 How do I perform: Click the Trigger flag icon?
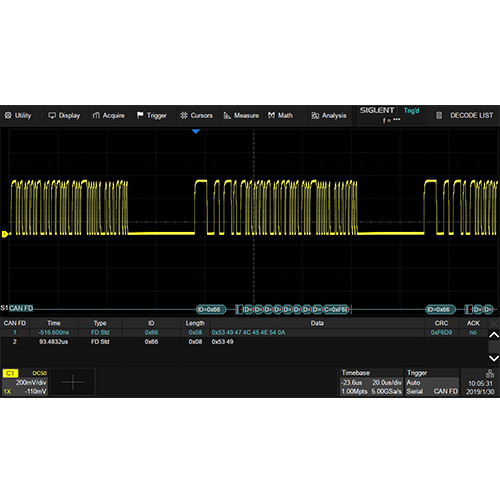(140, 115)
